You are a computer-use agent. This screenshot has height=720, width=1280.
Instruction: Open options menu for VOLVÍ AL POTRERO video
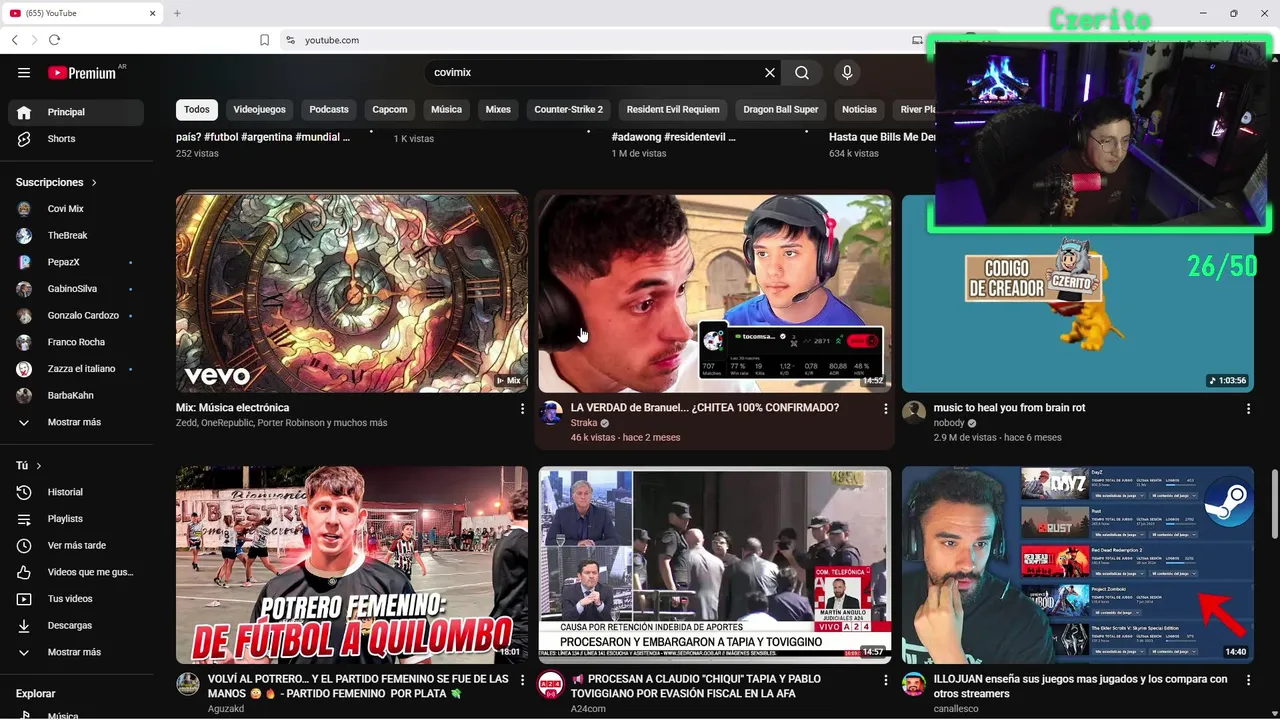(x=522, y=680)
